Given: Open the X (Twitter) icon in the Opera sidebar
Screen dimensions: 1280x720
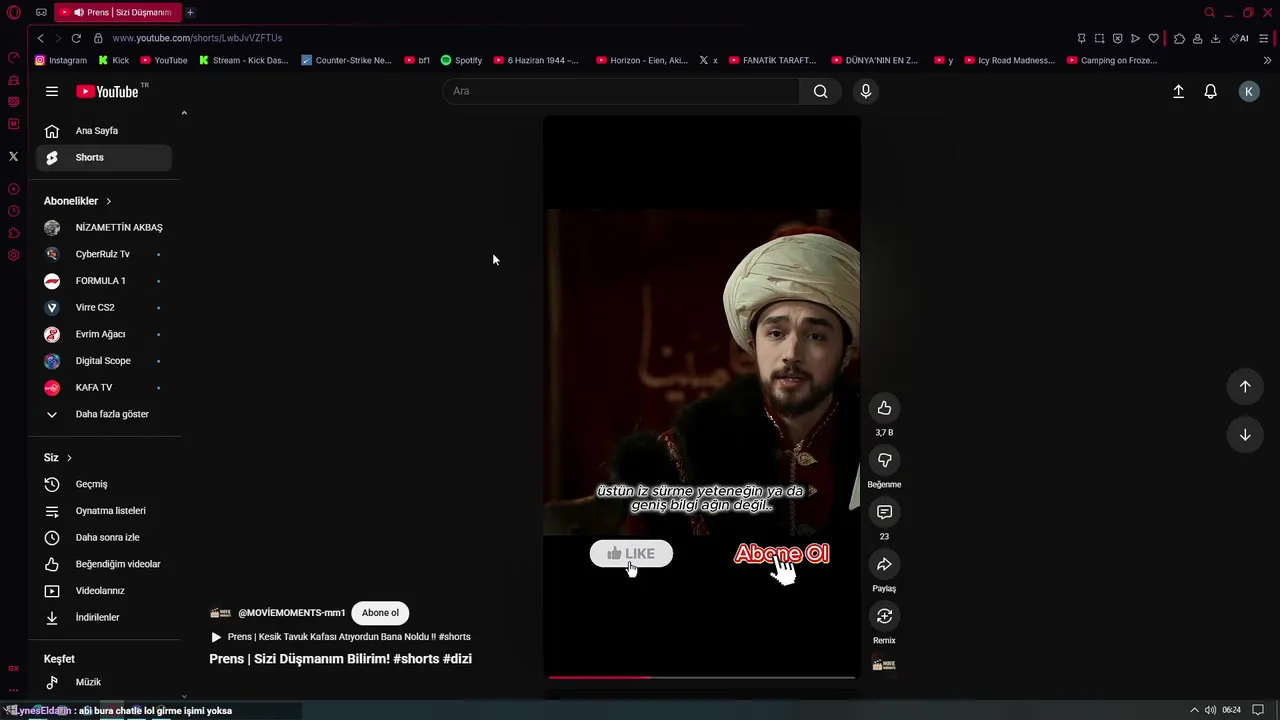Looking at the screenshot, I should (x=13, y=156).
